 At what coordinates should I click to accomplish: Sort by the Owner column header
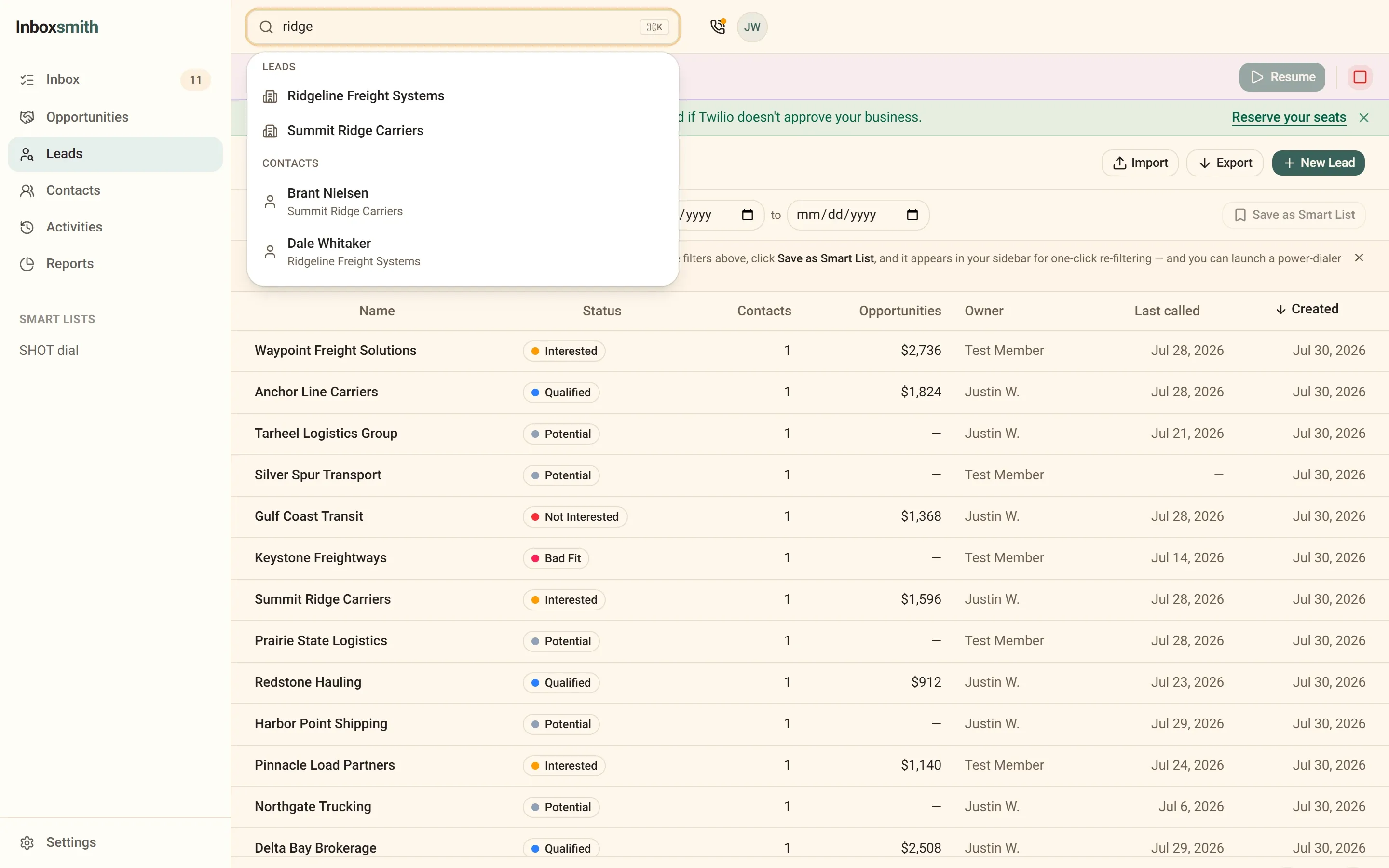tap(984, 311)
